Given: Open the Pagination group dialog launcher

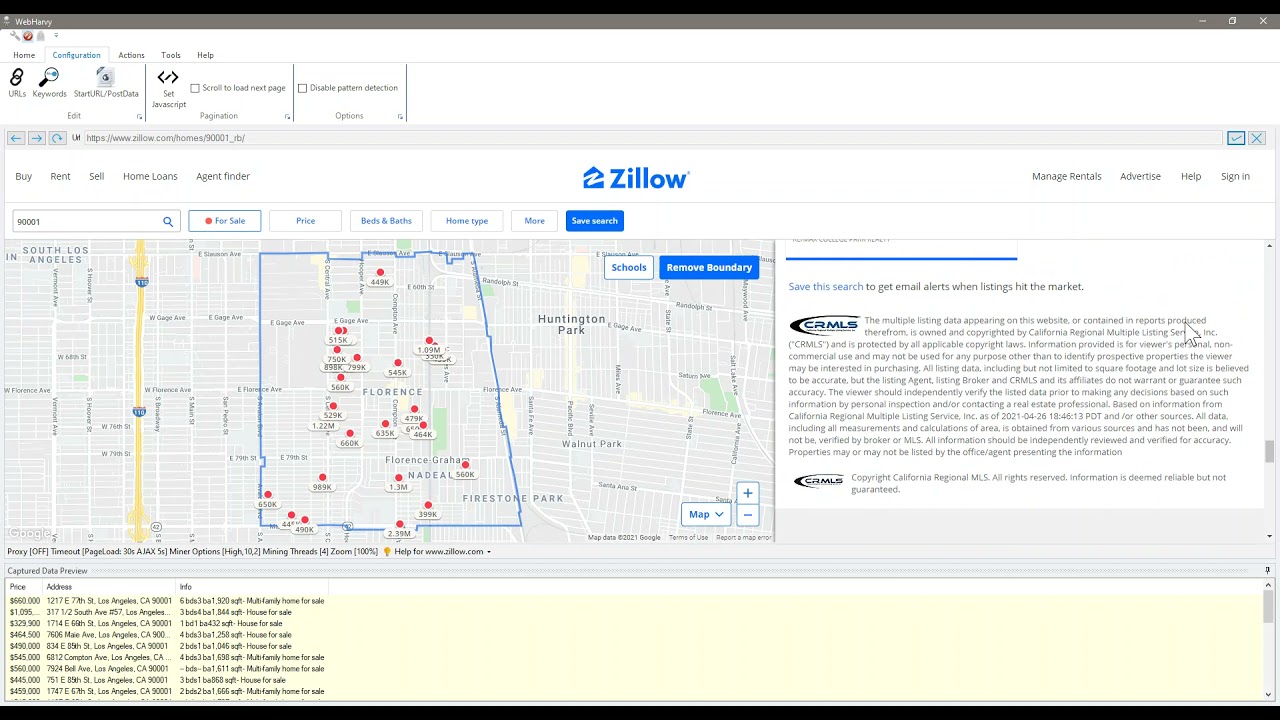Looking at the screenshot, I should [x=287, y=117].
